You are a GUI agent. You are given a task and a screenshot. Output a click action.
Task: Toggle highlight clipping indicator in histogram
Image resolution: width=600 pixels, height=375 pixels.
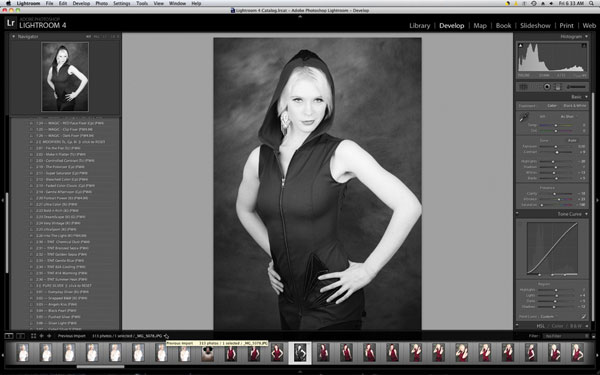coord(584,46)
